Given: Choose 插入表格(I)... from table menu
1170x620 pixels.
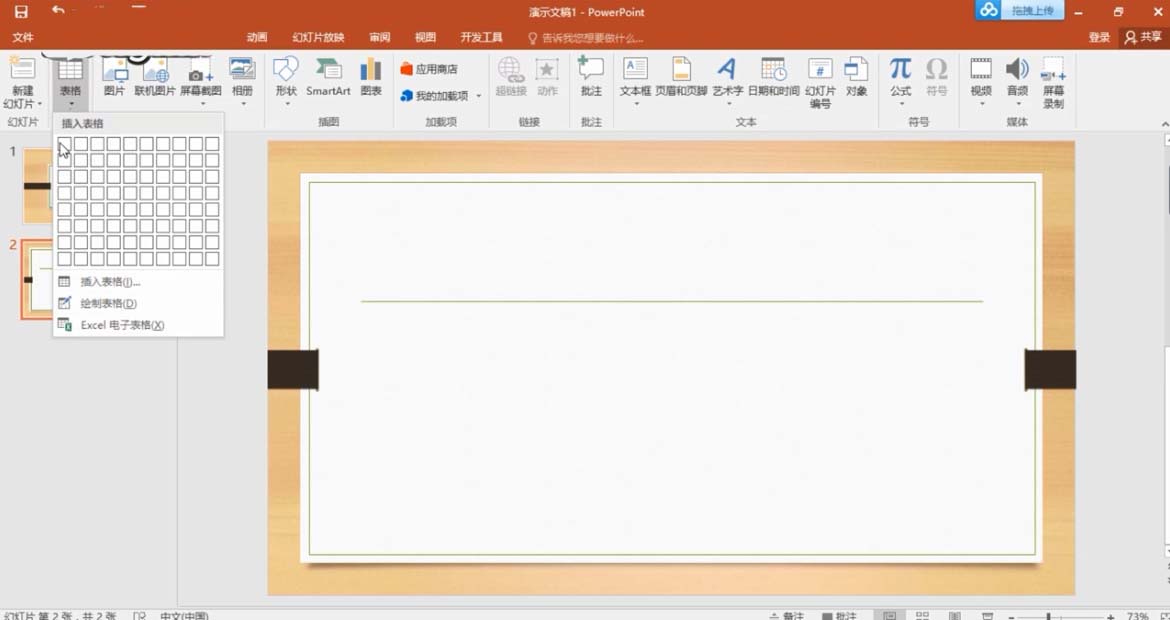Looking at the screenshot, I should pos(110,282).
